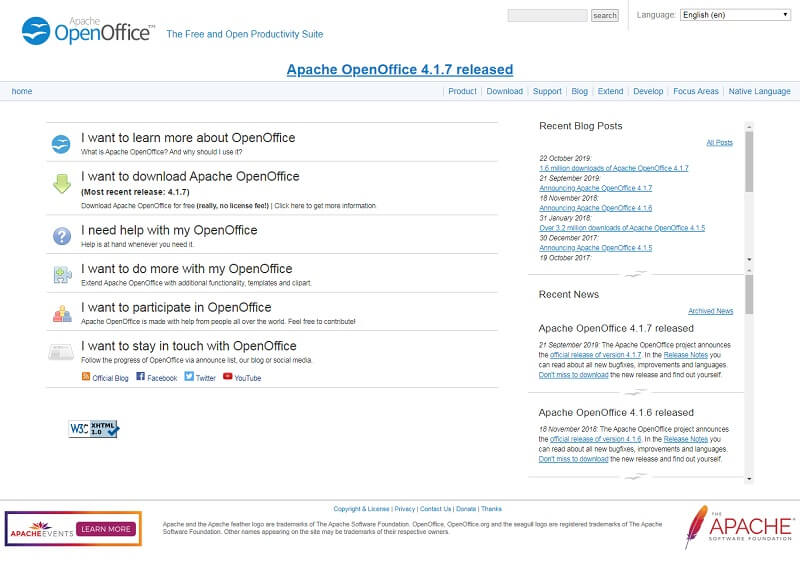Open the Develop menu item

coord(648,91)
